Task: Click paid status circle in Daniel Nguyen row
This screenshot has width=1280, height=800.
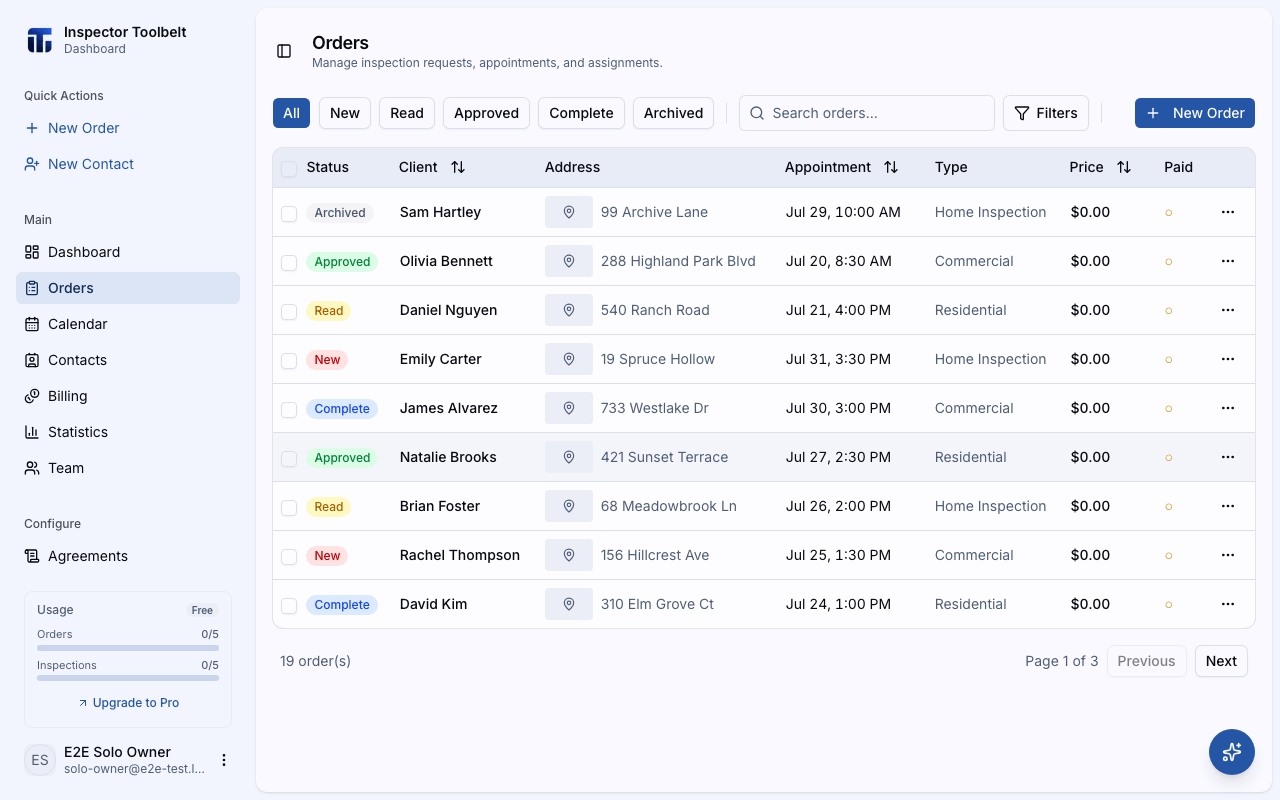Action: click(1169, 311)
